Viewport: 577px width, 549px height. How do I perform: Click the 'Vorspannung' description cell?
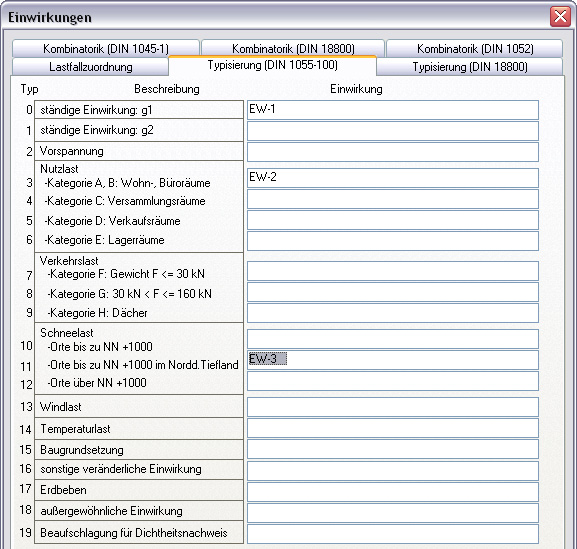coord(139,151)
